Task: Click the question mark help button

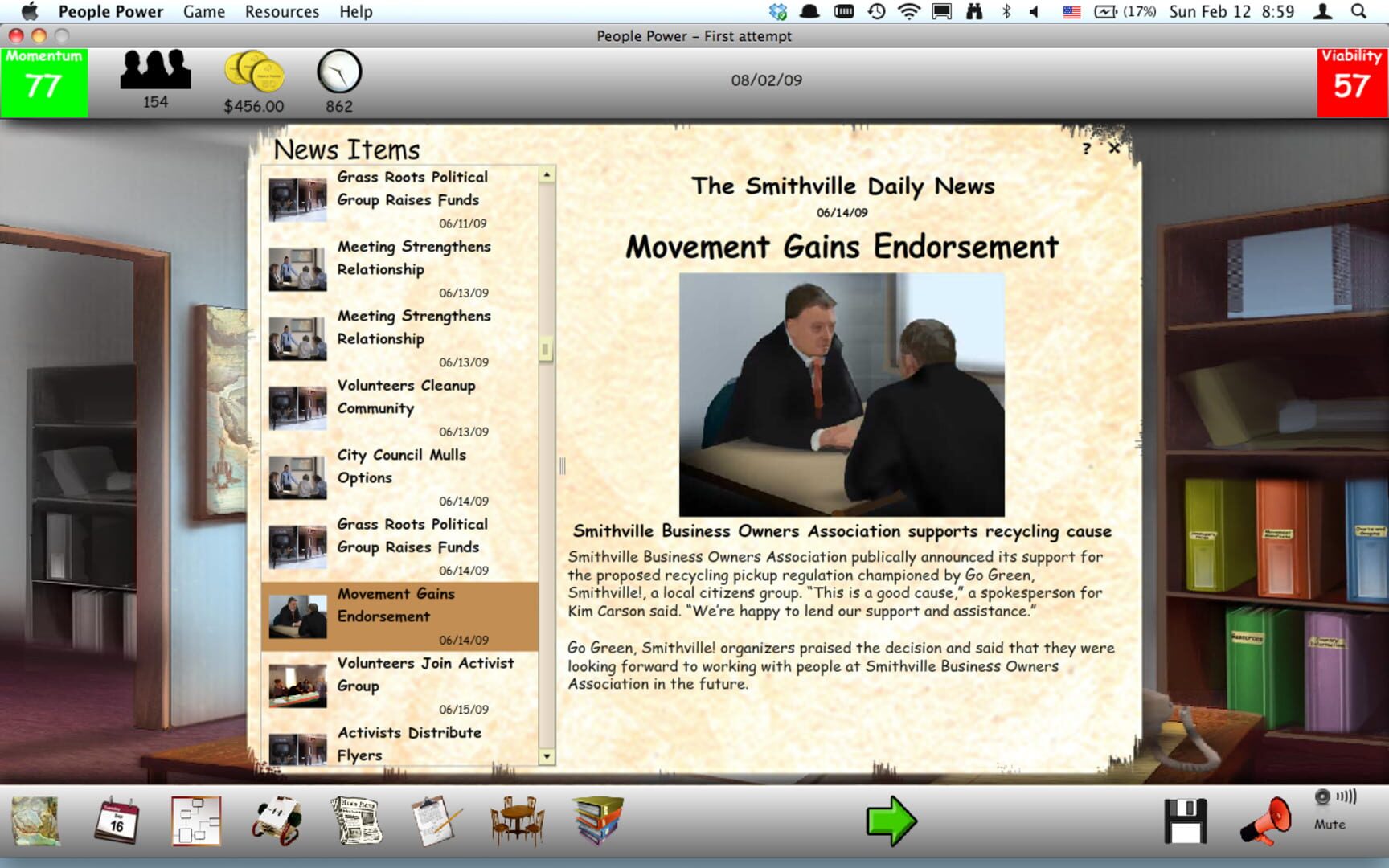Action: tap(1086, 149)
